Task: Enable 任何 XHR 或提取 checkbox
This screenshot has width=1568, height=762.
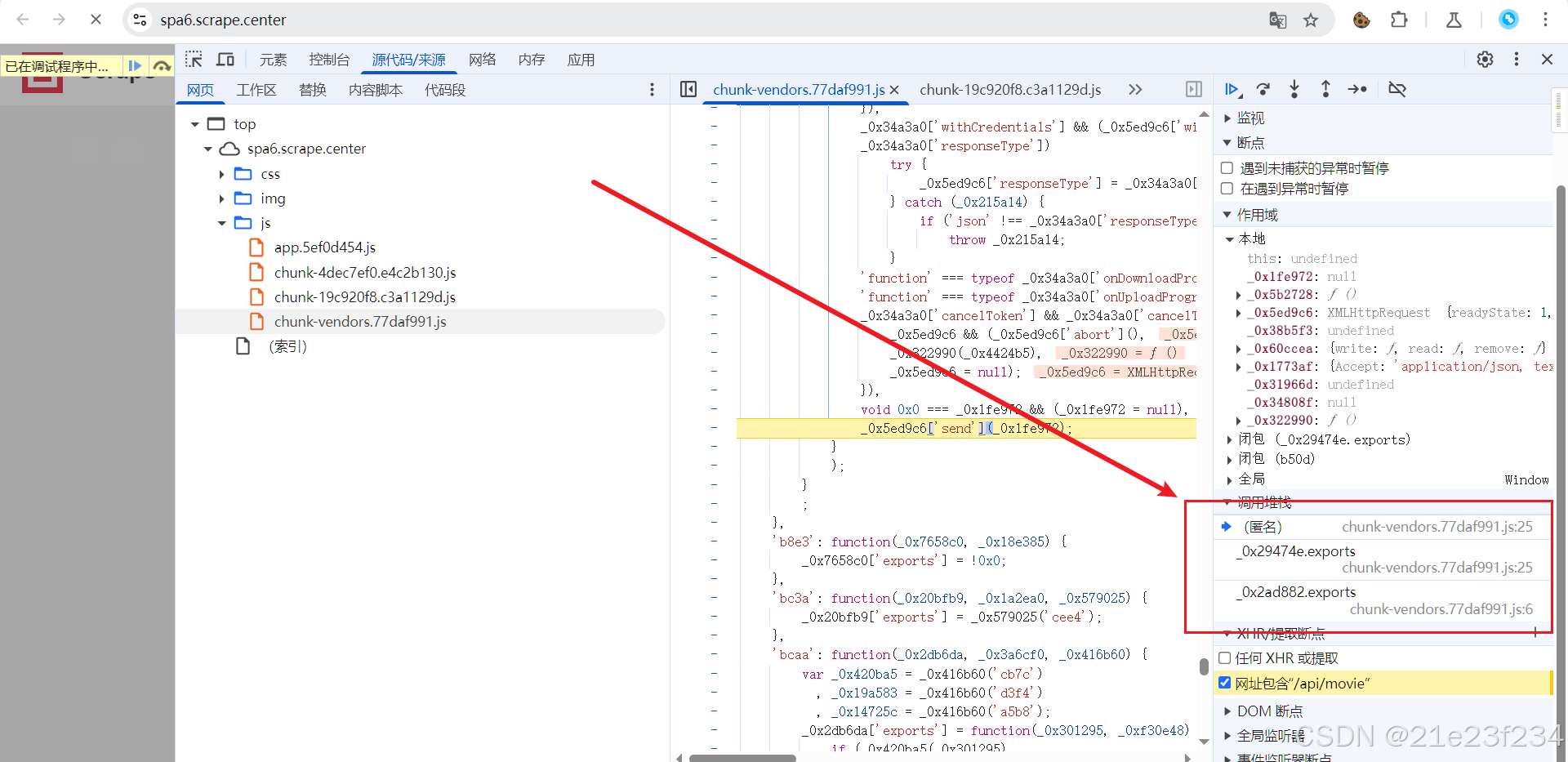Action: pos(1224,657)
